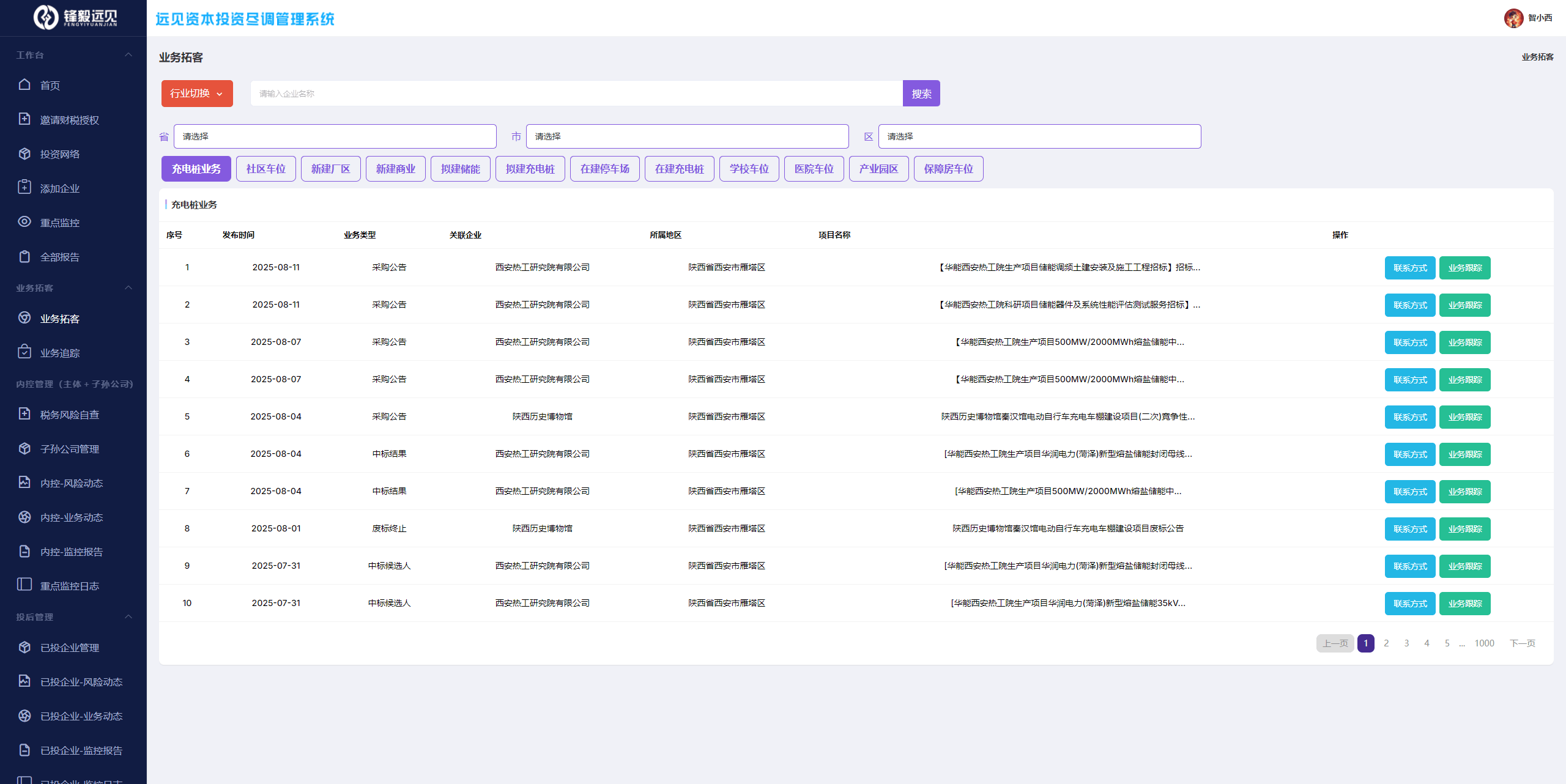Select the key monitoring eye icon
Screen dimensions: 1566x784
coord(24,221)
